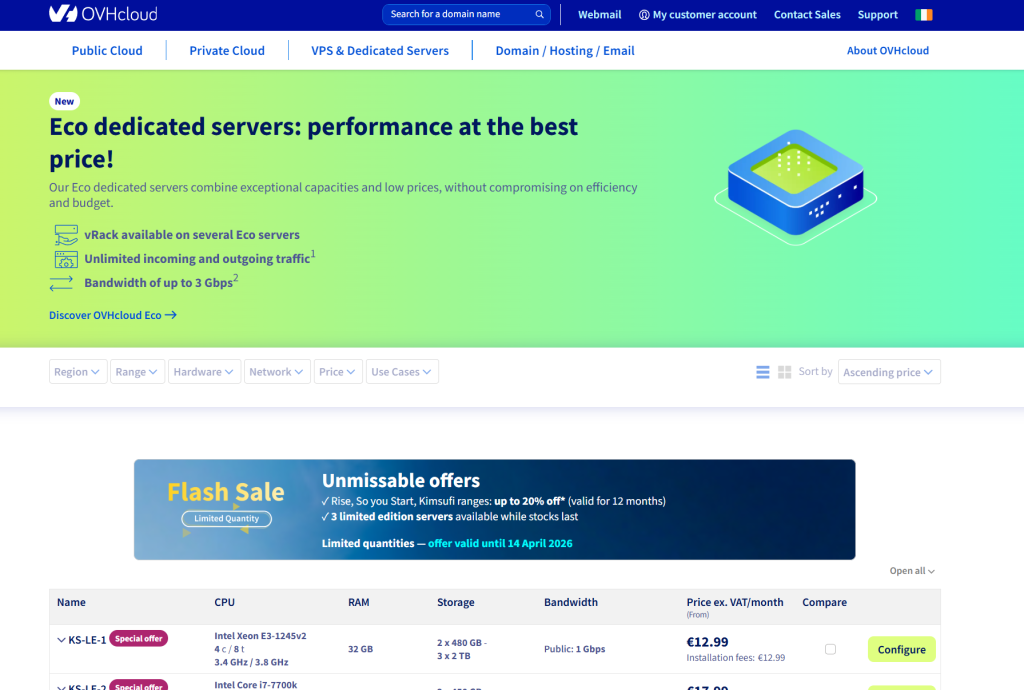
Task: Expand the KS-LE-1 server row
Action: click(x=62, y=640)
